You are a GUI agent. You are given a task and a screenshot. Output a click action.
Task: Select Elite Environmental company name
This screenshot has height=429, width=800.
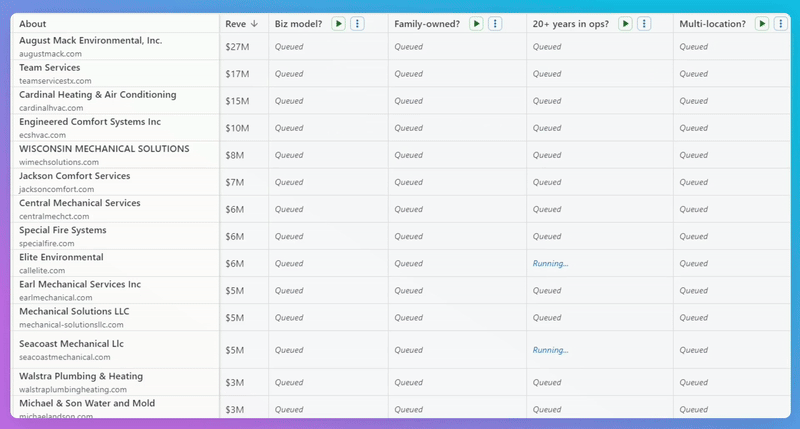(x=61, y=257)
